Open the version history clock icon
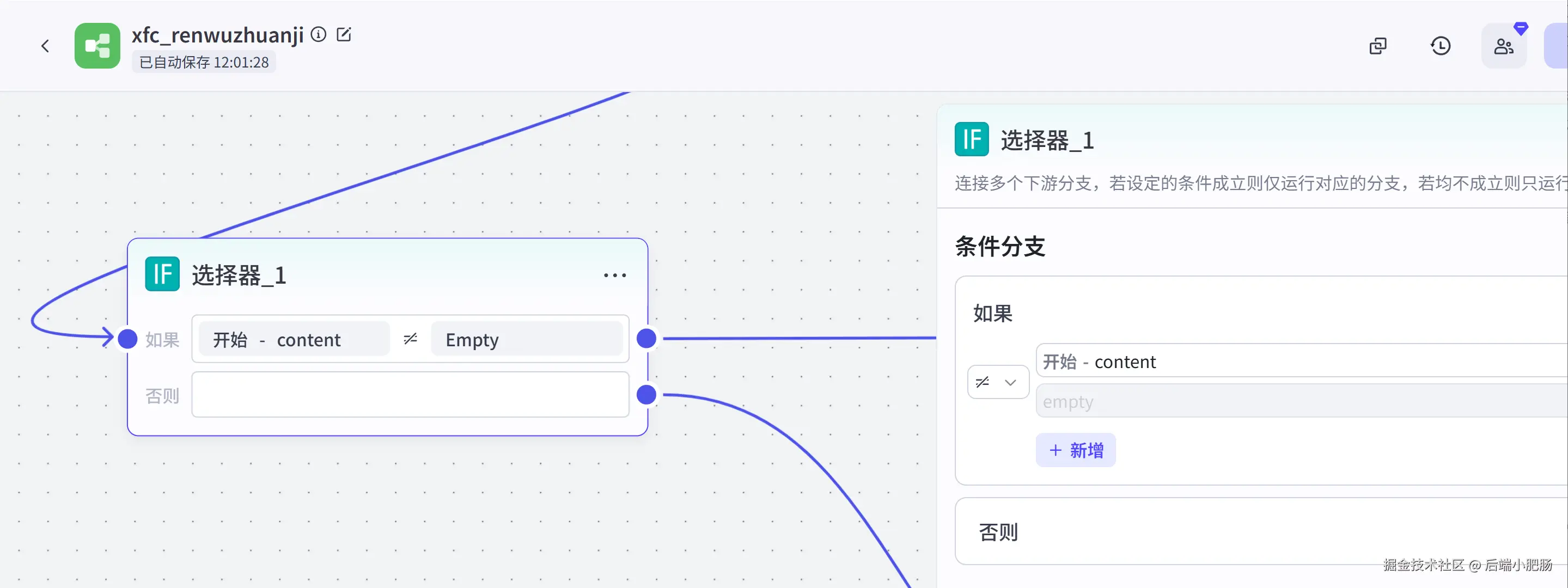This screenshot has width=1568, height=588. [1440, 46]
